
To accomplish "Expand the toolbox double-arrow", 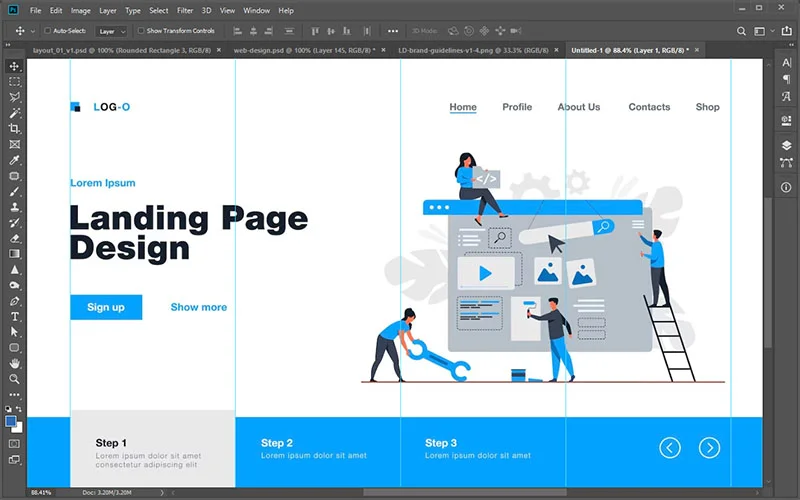I will (x=8, y=45).
